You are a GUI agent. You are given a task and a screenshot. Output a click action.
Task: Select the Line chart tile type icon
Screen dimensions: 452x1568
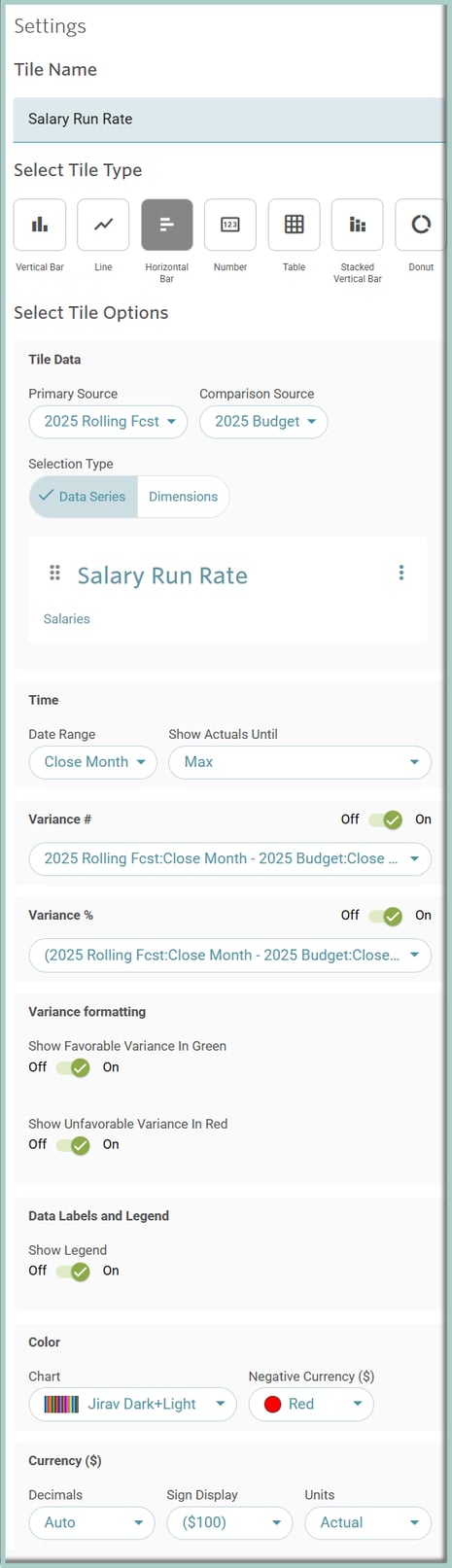point(103,225)
